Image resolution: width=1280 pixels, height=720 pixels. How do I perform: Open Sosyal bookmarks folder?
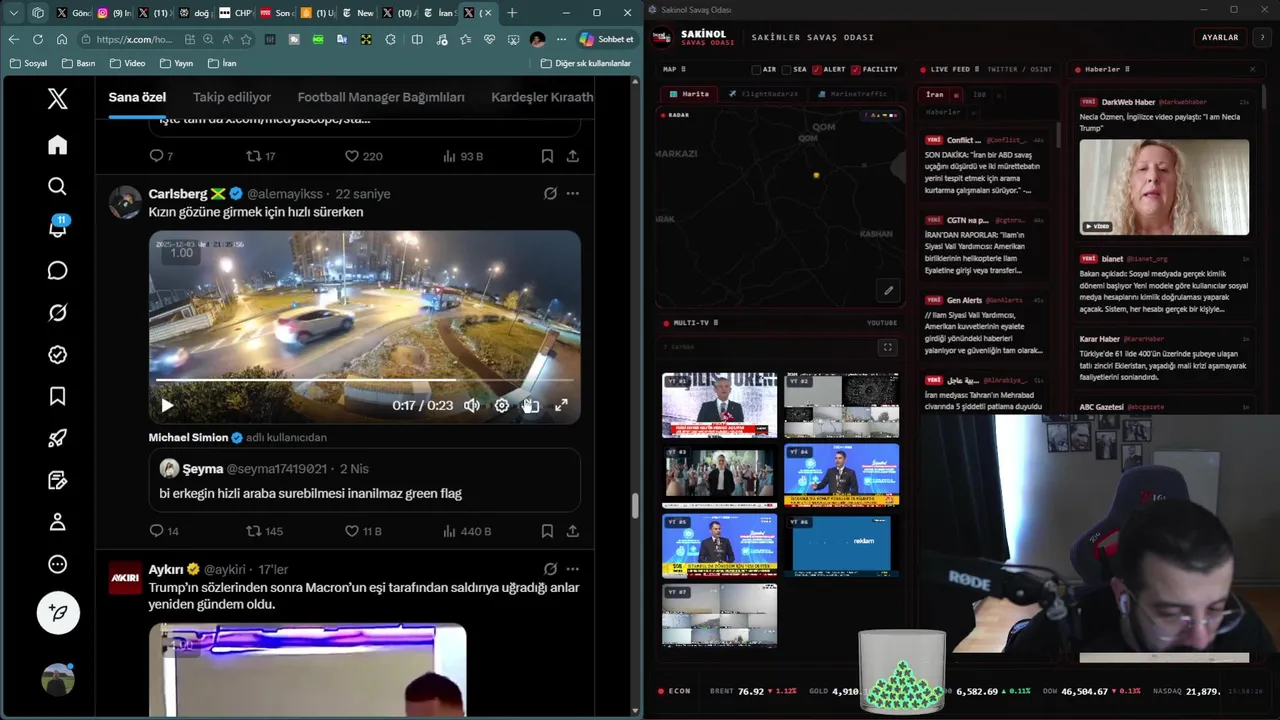point(27,63)
